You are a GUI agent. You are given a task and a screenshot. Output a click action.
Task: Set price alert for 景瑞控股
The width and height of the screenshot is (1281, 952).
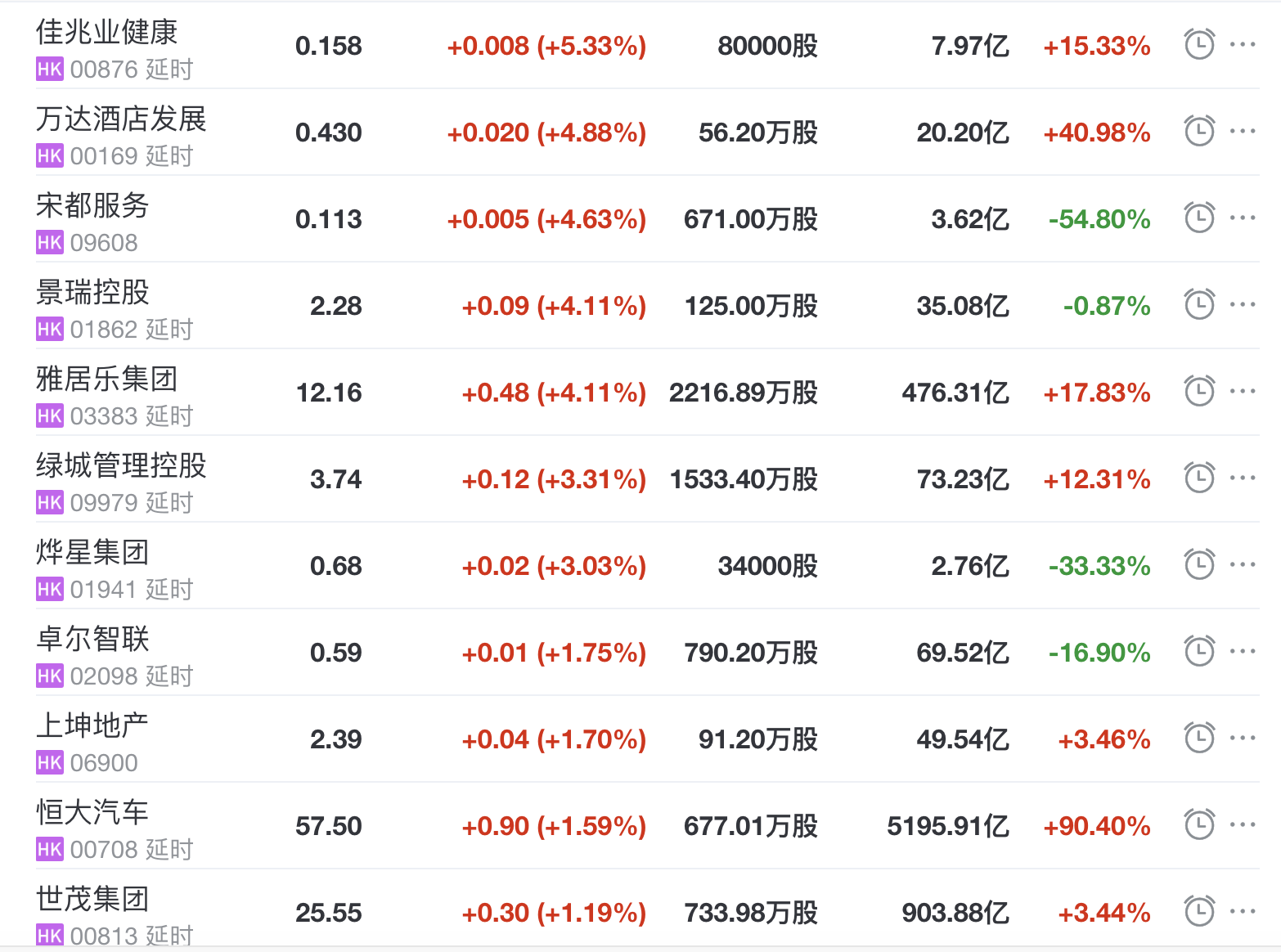[1199, 304]
